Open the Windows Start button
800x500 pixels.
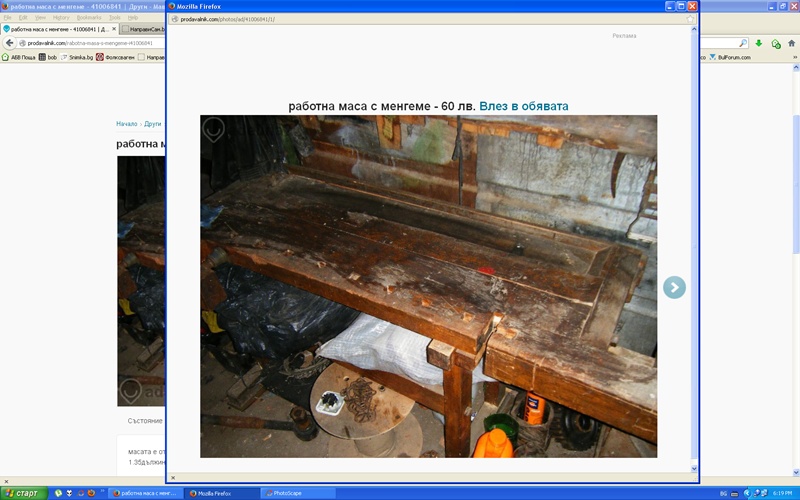click(23, 493)
